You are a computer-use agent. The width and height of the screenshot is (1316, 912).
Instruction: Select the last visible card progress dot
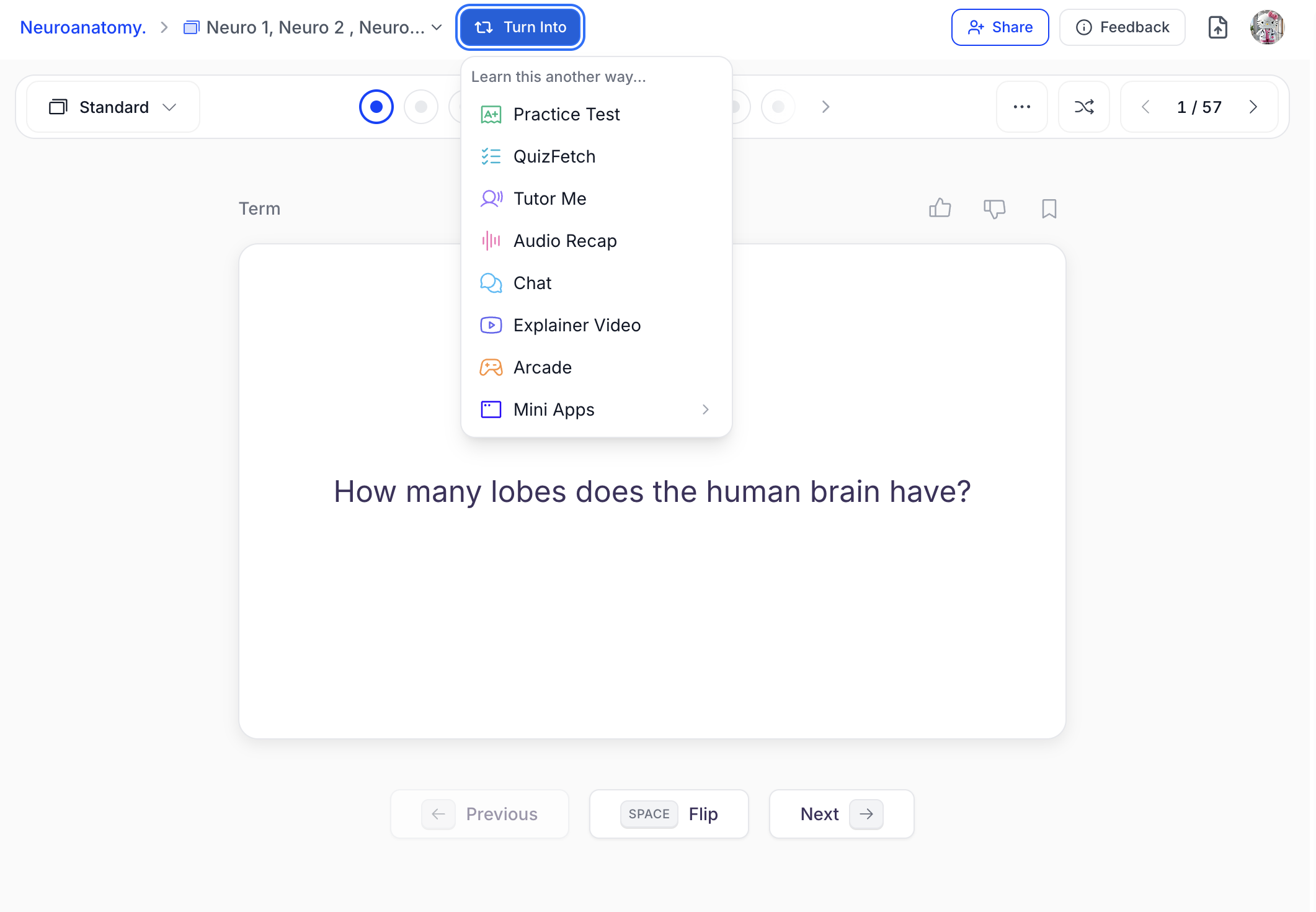pyautogui.click(x=778, y=107)
